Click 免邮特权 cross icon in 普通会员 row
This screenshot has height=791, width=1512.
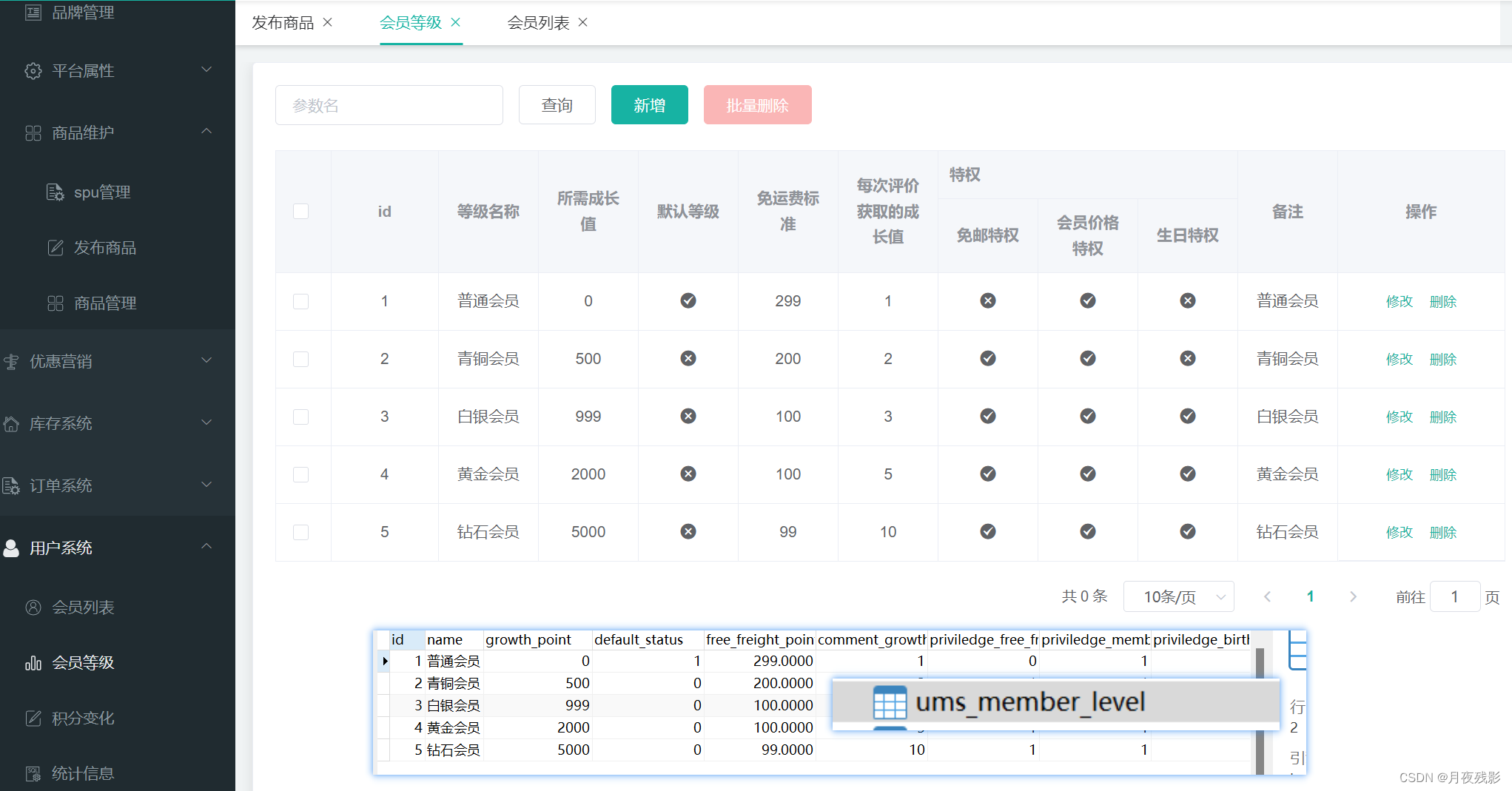pos(988,300)
